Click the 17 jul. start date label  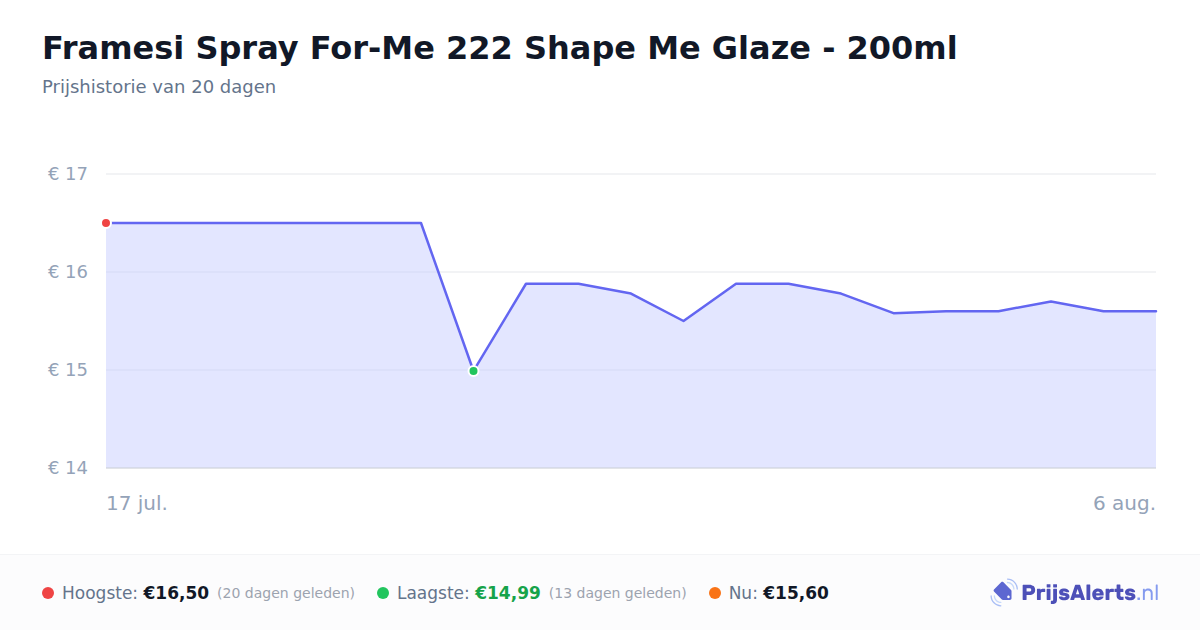point(137,503)
